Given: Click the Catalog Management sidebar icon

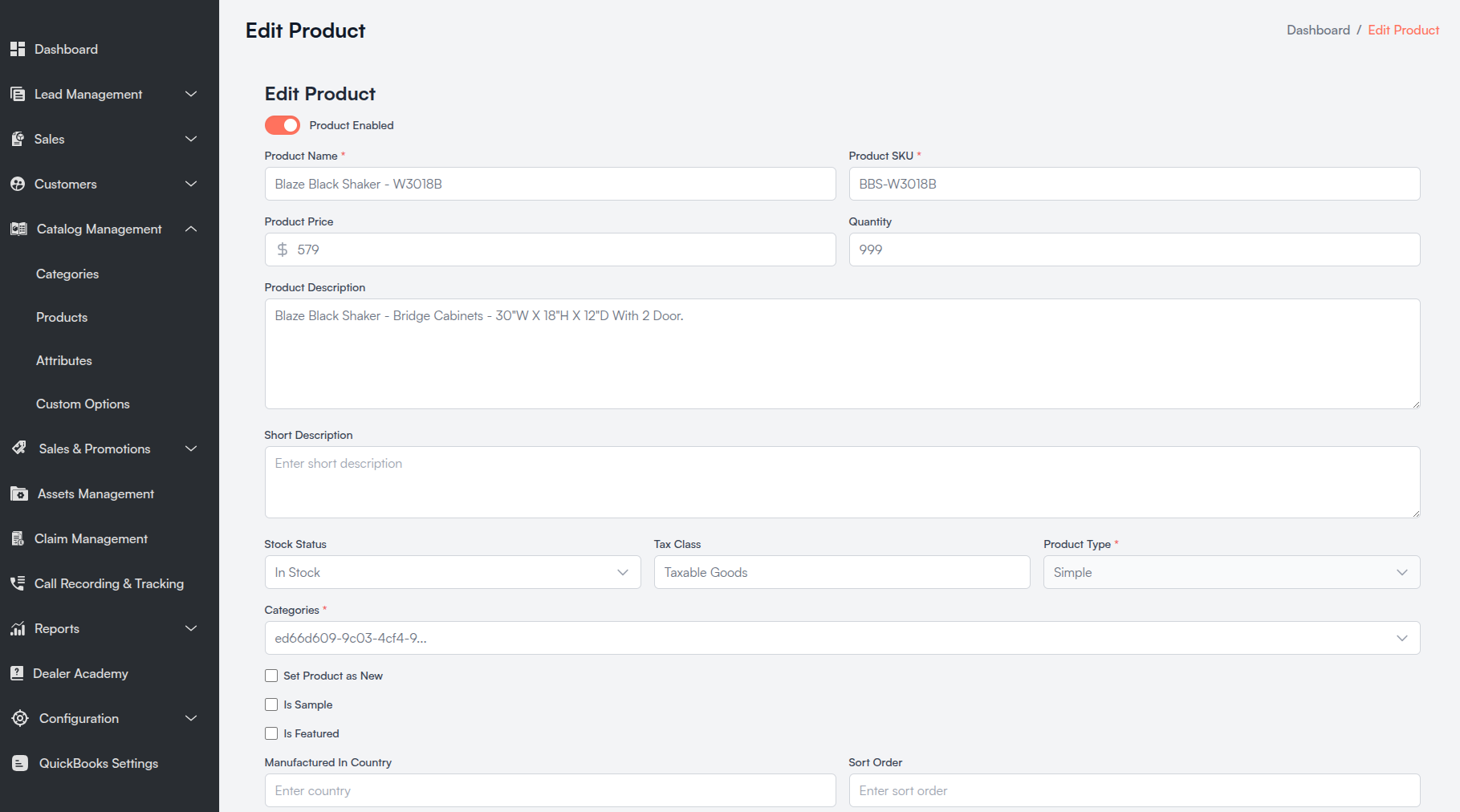Looking at the screenshot, I should tap(18, 229).
